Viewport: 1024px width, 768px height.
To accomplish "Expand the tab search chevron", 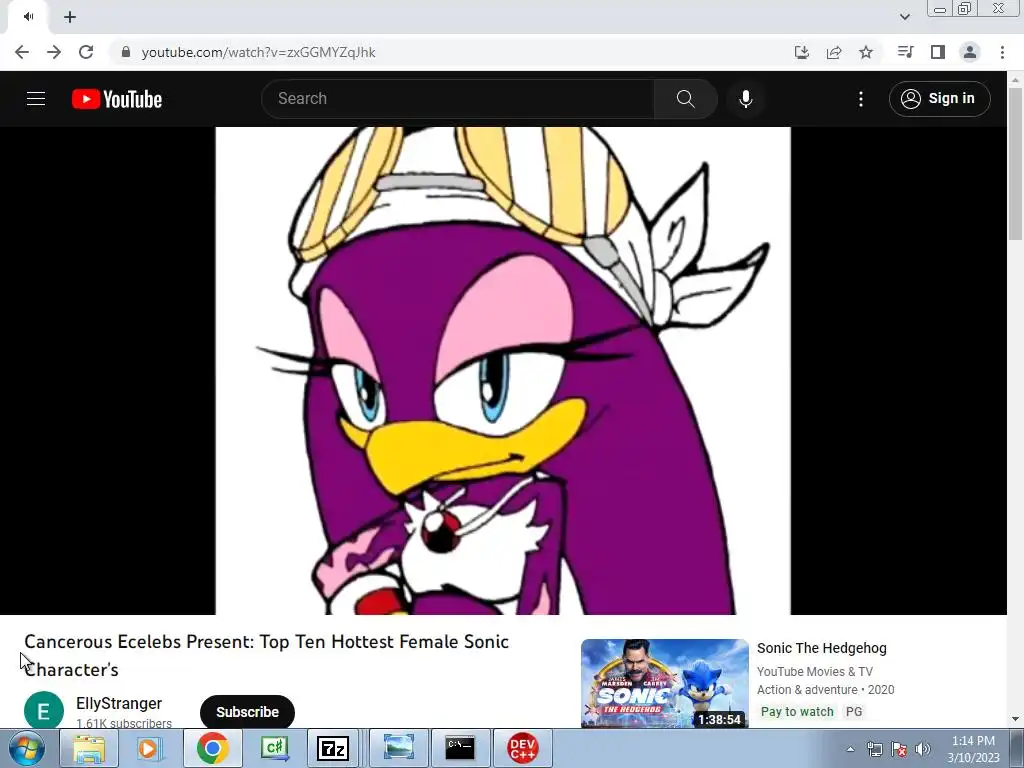I will click(904, 17).
